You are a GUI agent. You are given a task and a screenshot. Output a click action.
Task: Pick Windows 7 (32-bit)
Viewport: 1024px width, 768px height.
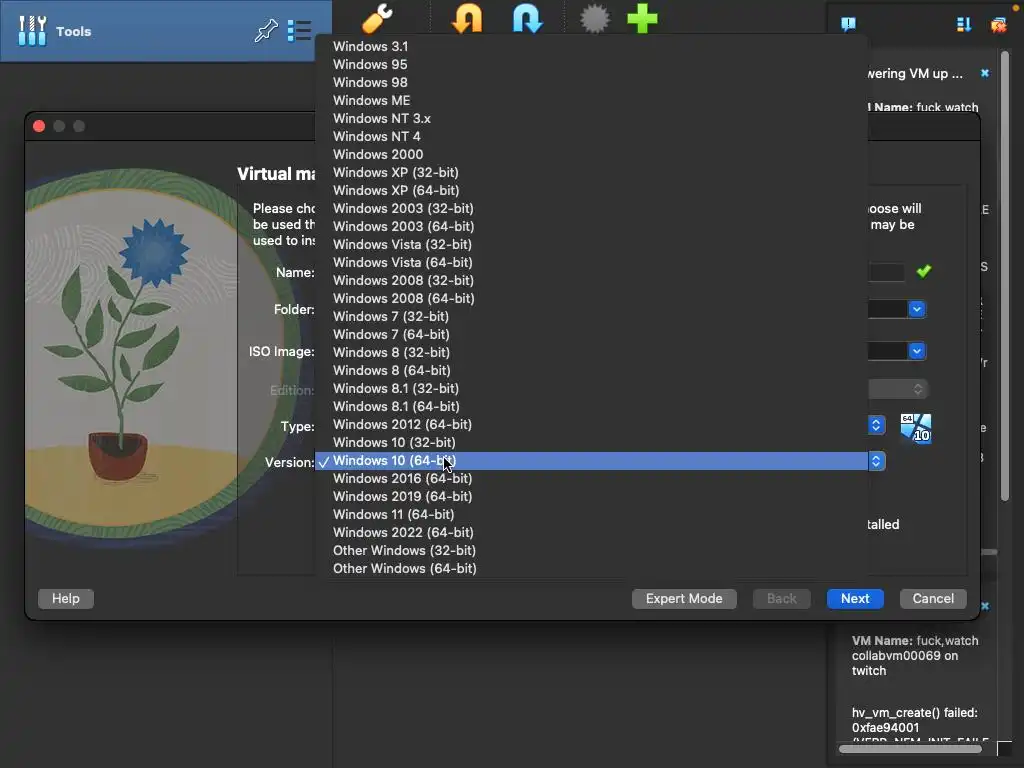tap(591, 316)
